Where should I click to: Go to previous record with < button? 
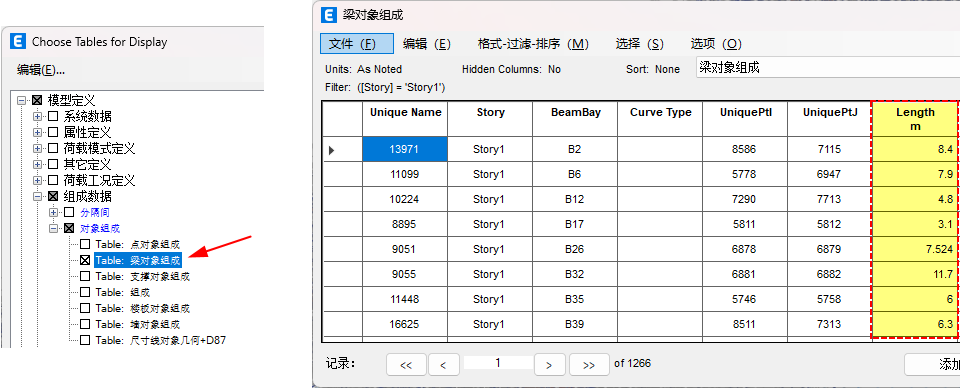tap(444, 365)
